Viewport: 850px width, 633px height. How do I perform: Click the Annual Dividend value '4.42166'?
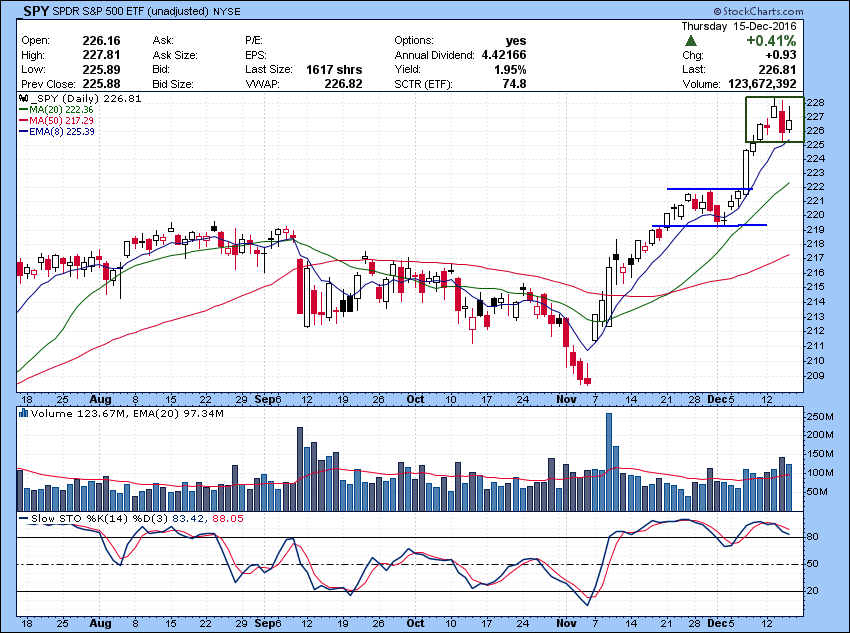(504, 55)
